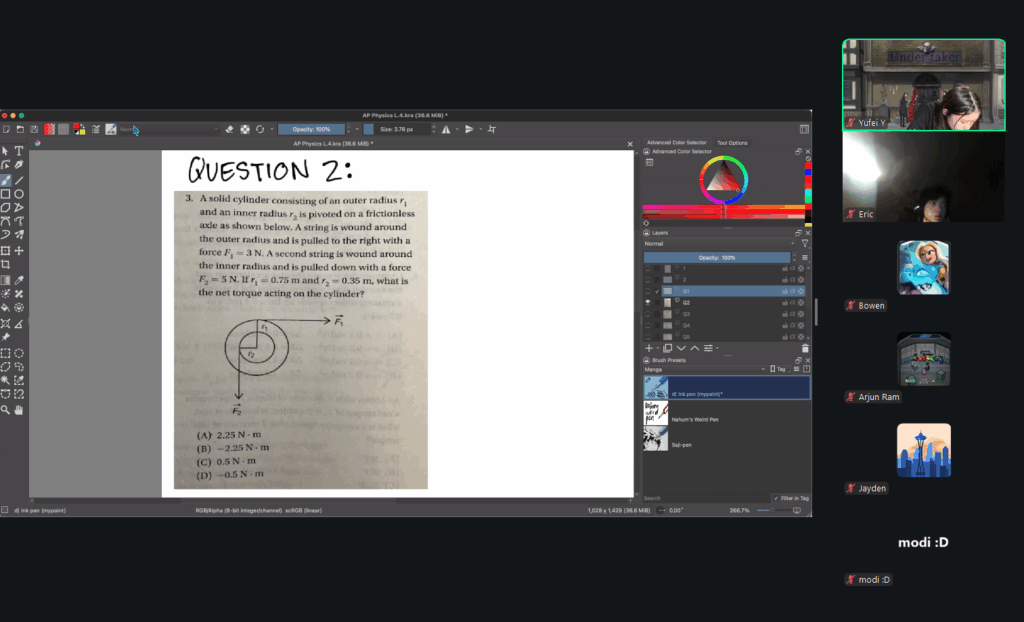The image size is (1024, 622).
Task: Select the Text tool in the toolbox
Action: (x=19, y=150)
